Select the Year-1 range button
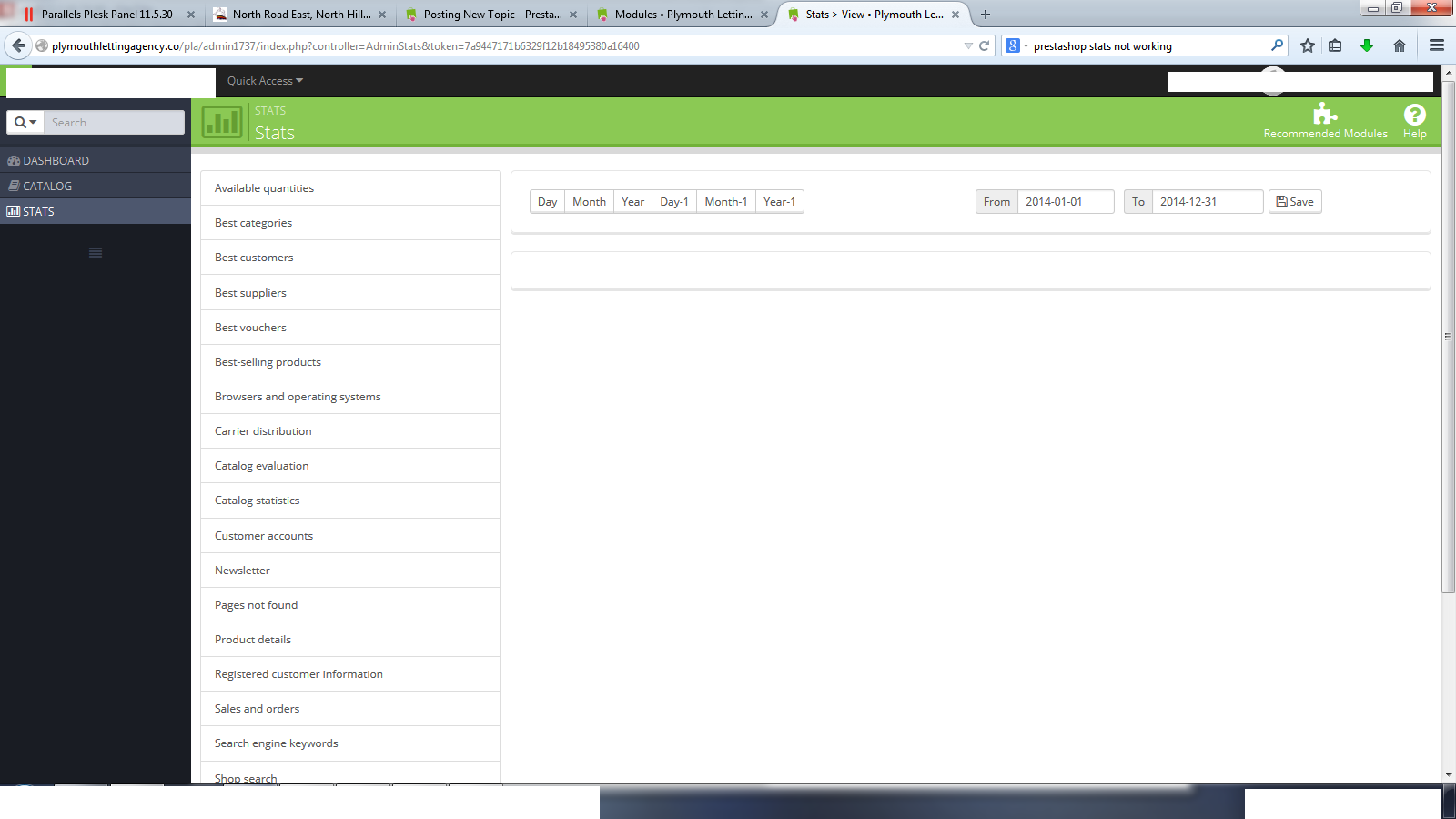The image size is (1456, 819). pyautogui.click(x=780, y=201)
